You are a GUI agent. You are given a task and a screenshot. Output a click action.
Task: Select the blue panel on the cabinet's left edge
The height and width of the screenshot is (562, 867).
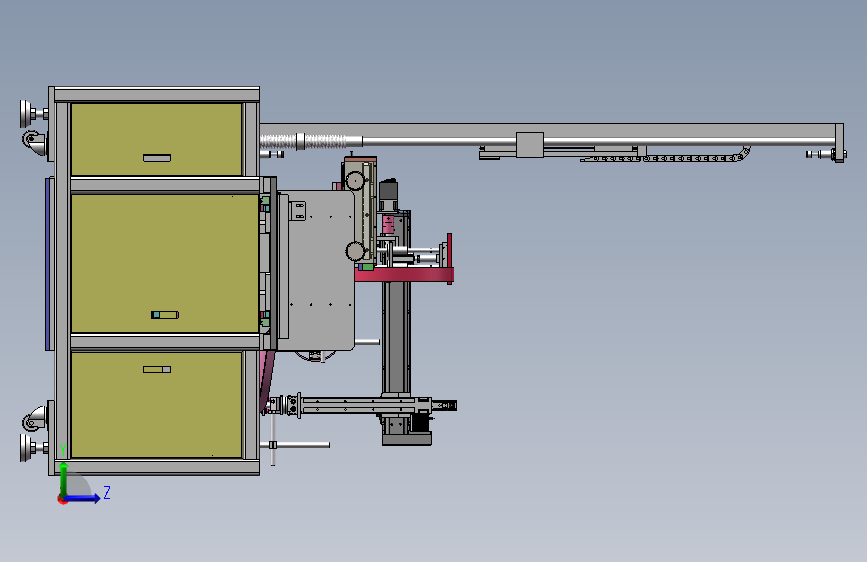[x=49, y=264]
